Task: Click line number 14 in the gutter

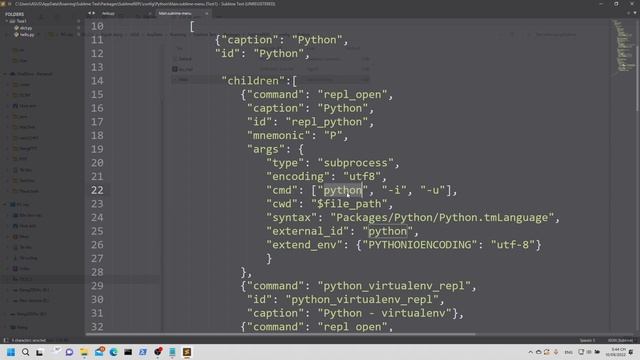Action: click(x=97, y=81)
